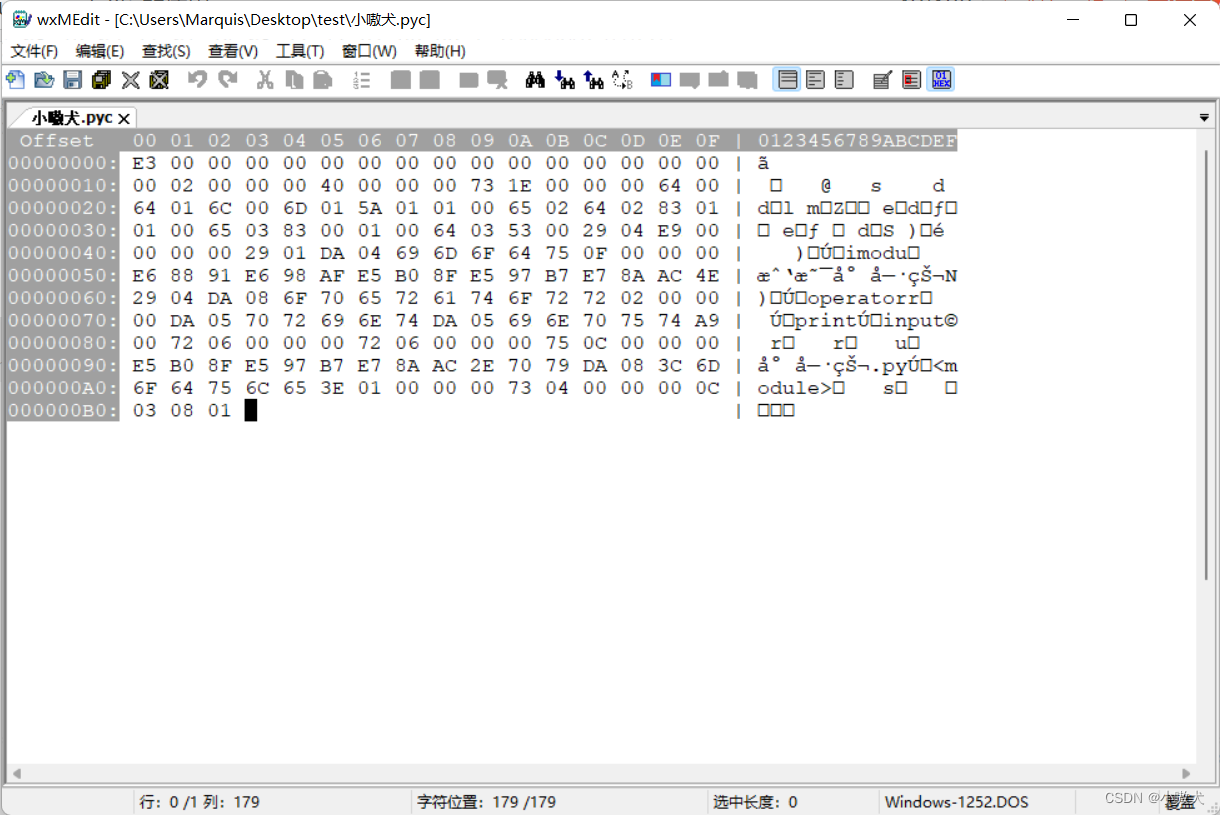Image resolution: width=1220 pixels, height=815 pixels.
Task: Click the Cut scissors icon
Action: [265, 80]
